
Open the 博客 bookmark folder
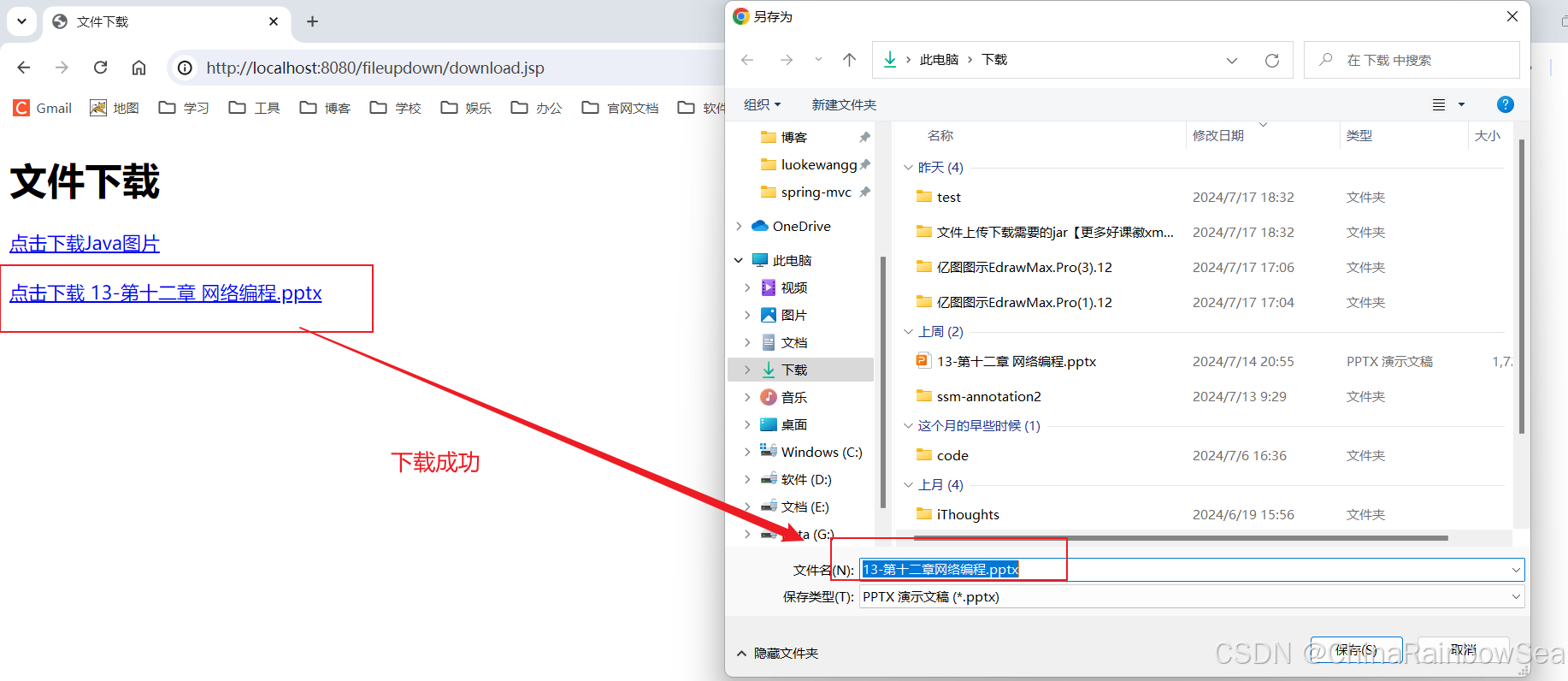point(325,108)
